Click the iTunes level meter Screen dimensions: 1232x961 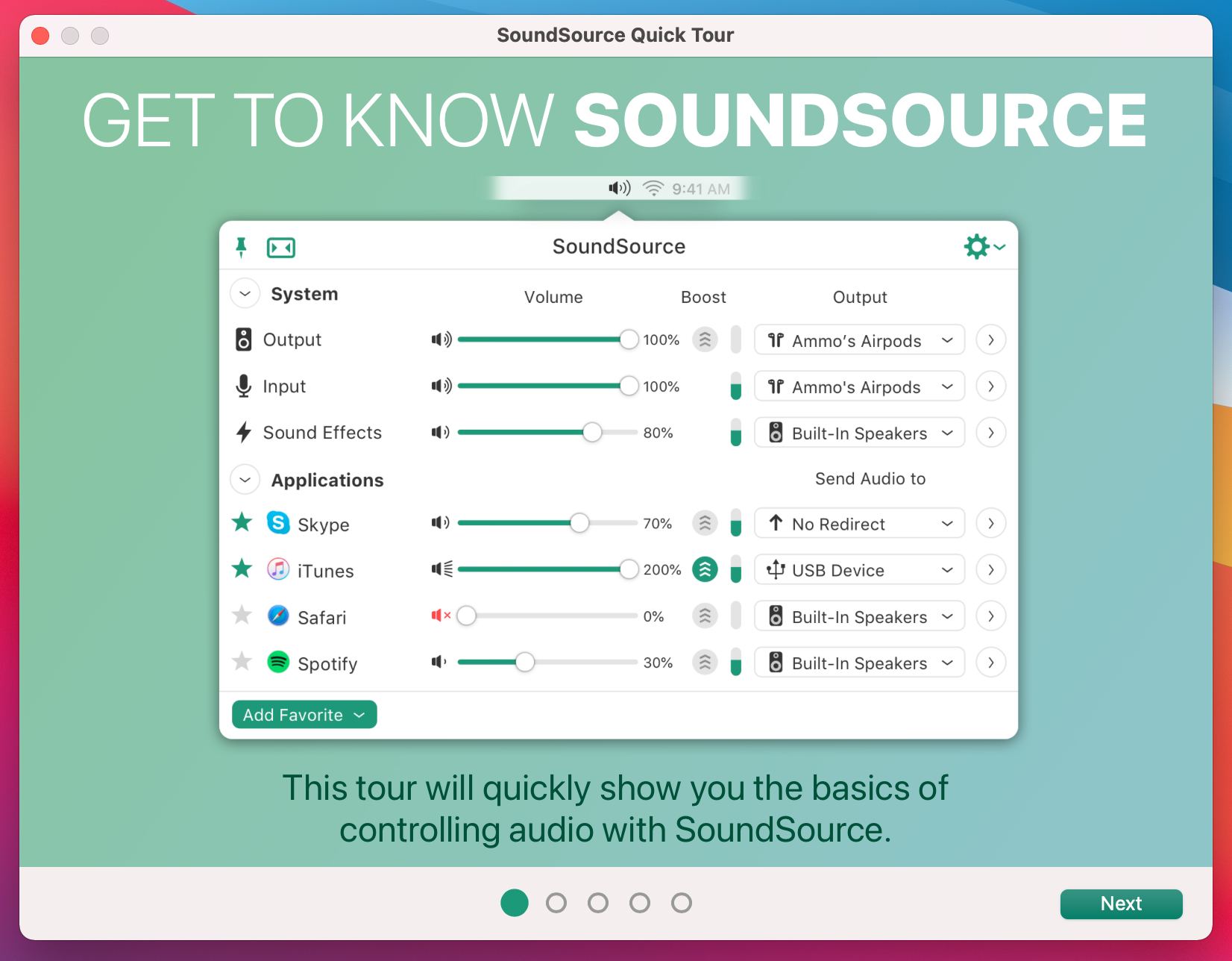tap(736, 569)
